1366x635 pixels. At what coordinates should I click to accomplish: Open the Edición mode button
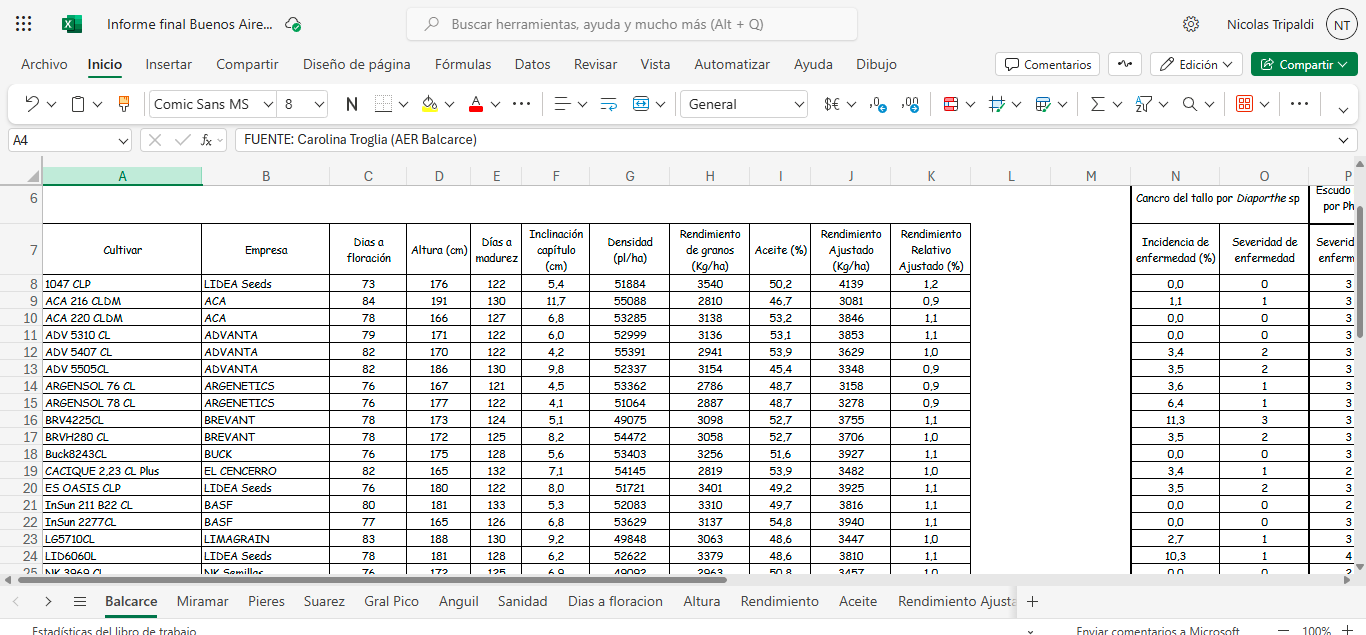tap(1196, 64)
